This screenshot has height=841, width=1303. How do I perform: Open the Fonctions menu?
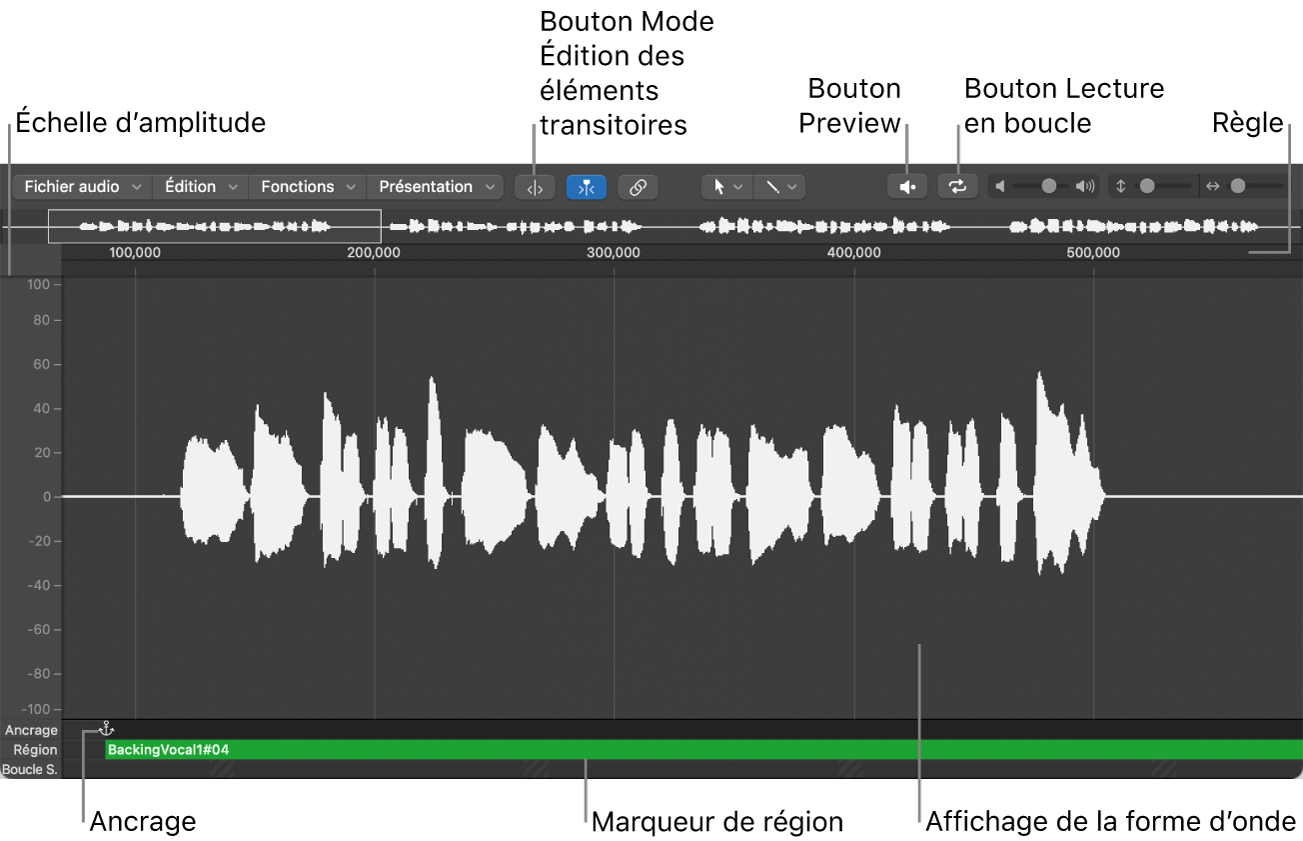pos(308,187)
